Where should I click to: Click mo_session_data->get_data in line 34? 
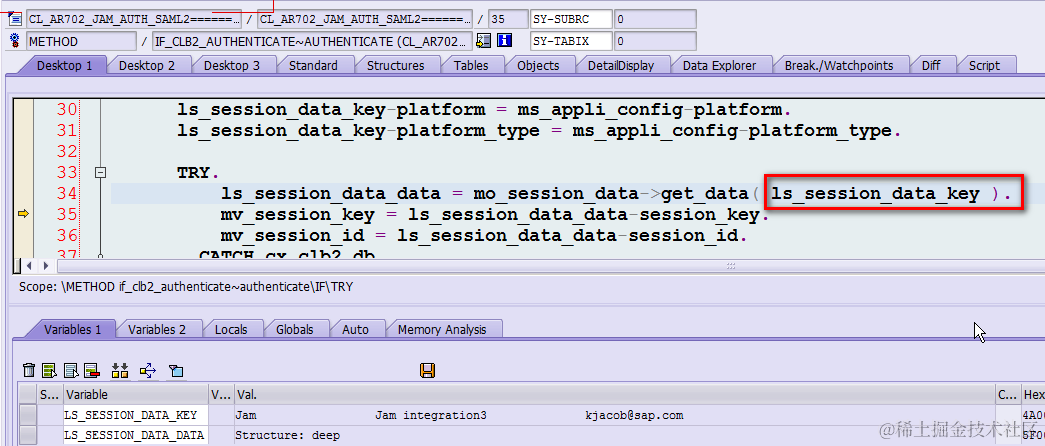(611, 194)
